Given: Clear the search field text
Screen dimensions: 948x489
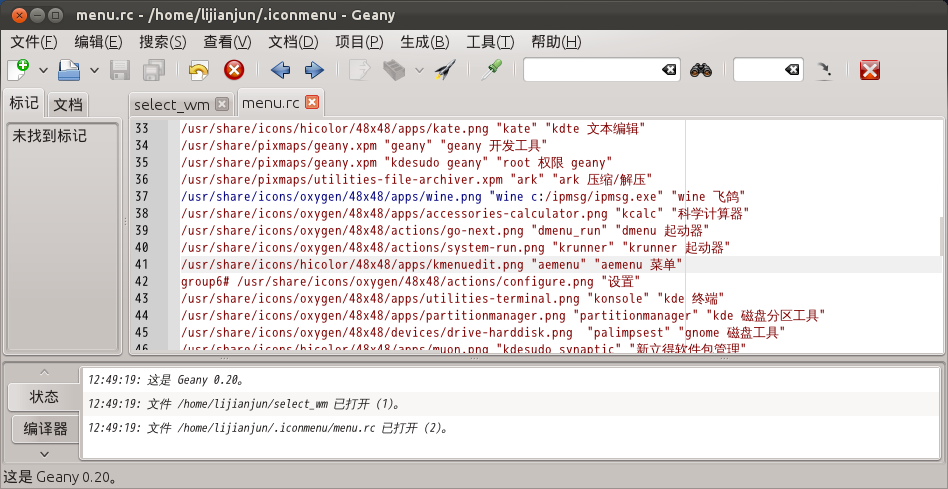Looking at the screenshot, I should (669, 70).
